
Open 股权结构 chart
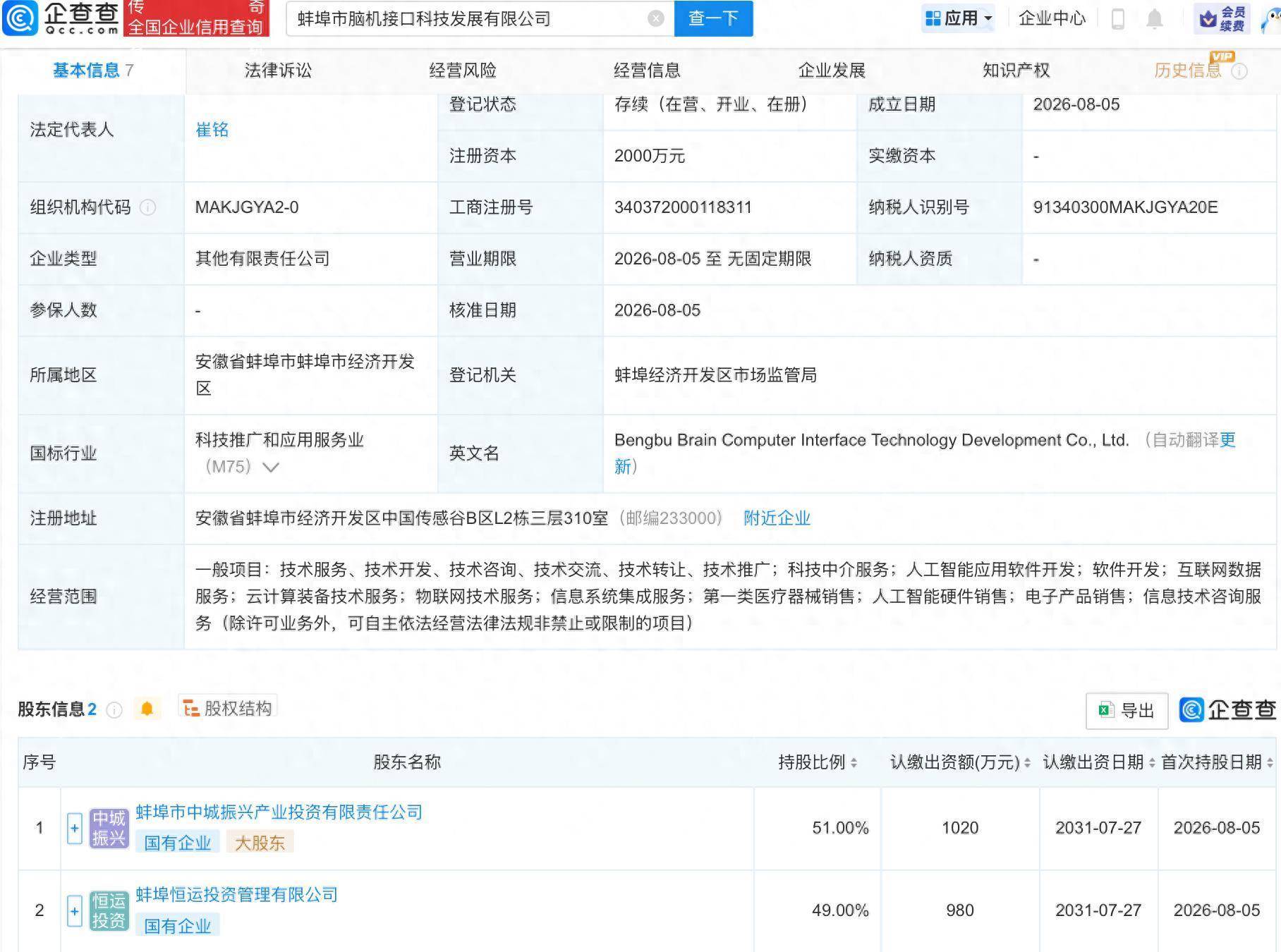tap(228, 708)
